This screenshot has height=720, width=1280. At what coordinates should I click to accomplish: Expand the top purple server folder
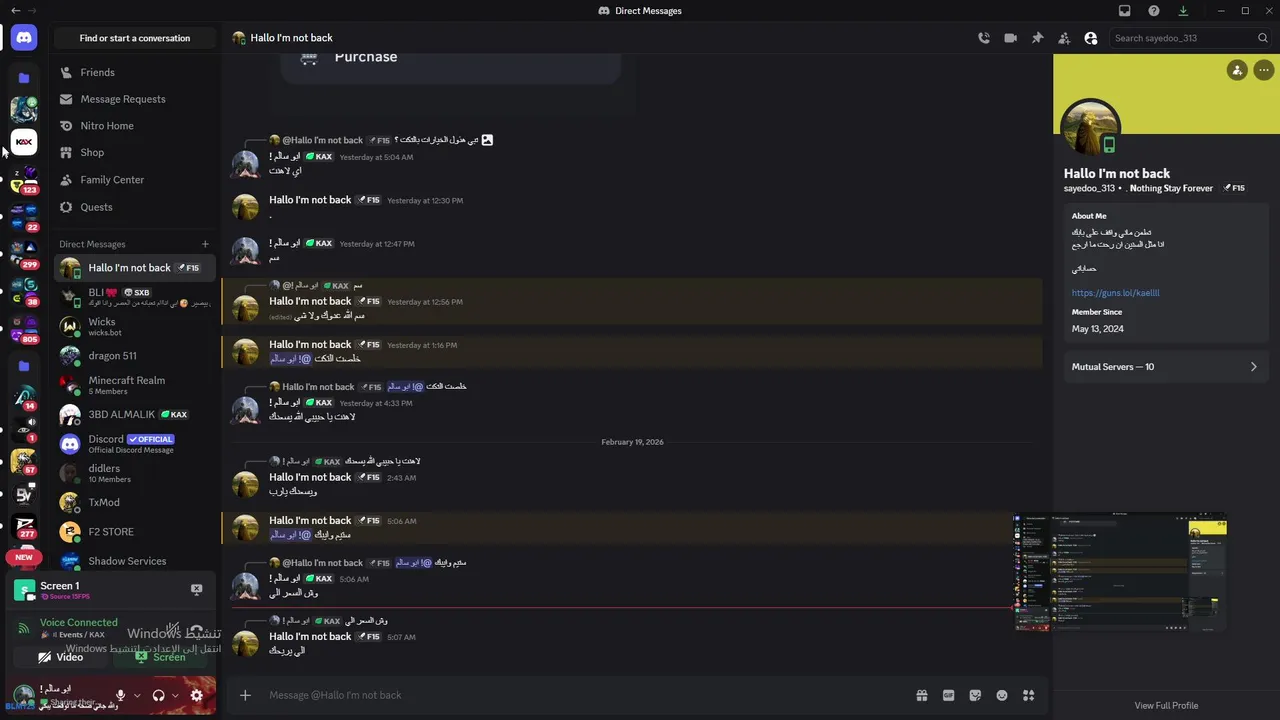[24, 77]
